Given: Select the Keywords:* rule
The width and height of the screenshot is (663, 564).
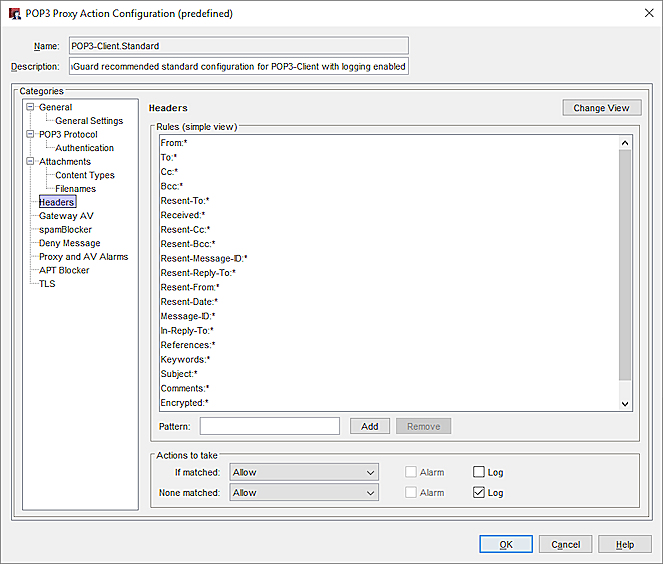Looking at the screenshot, I should 389,359.
